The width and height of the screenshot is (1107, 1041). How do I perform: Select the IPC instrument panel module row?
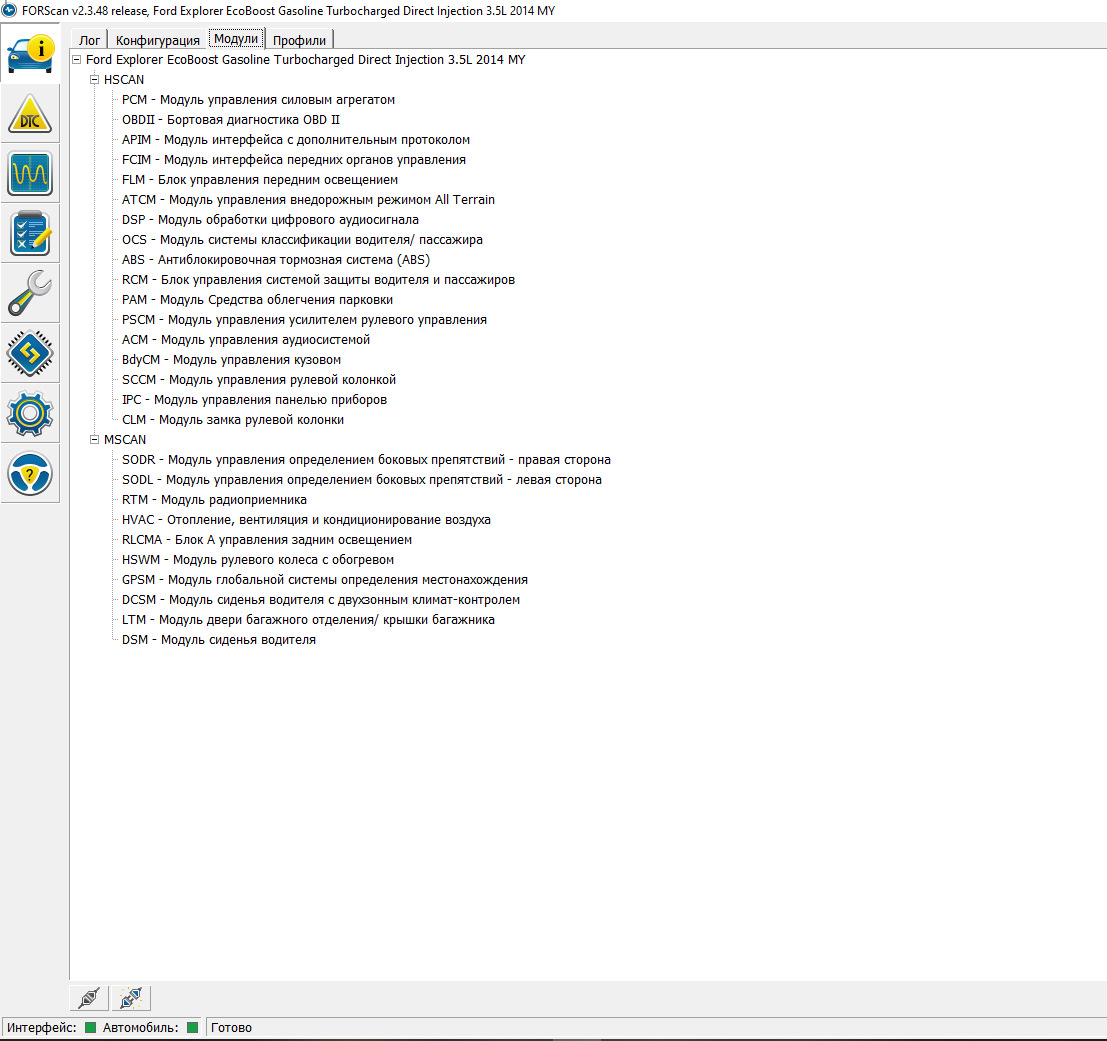[254, 399]
